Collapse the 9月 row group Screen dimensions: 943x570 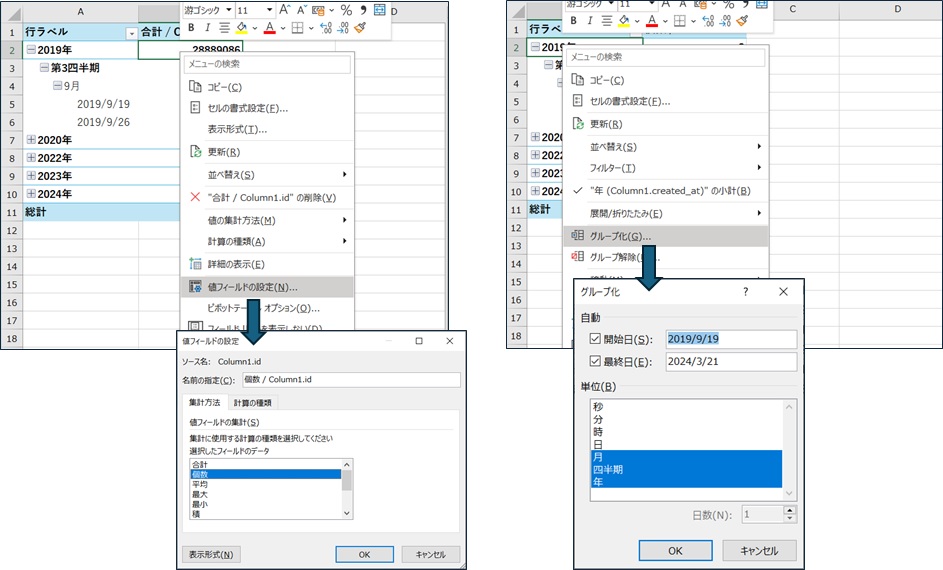pyautogui.click(x=58, y=86)
